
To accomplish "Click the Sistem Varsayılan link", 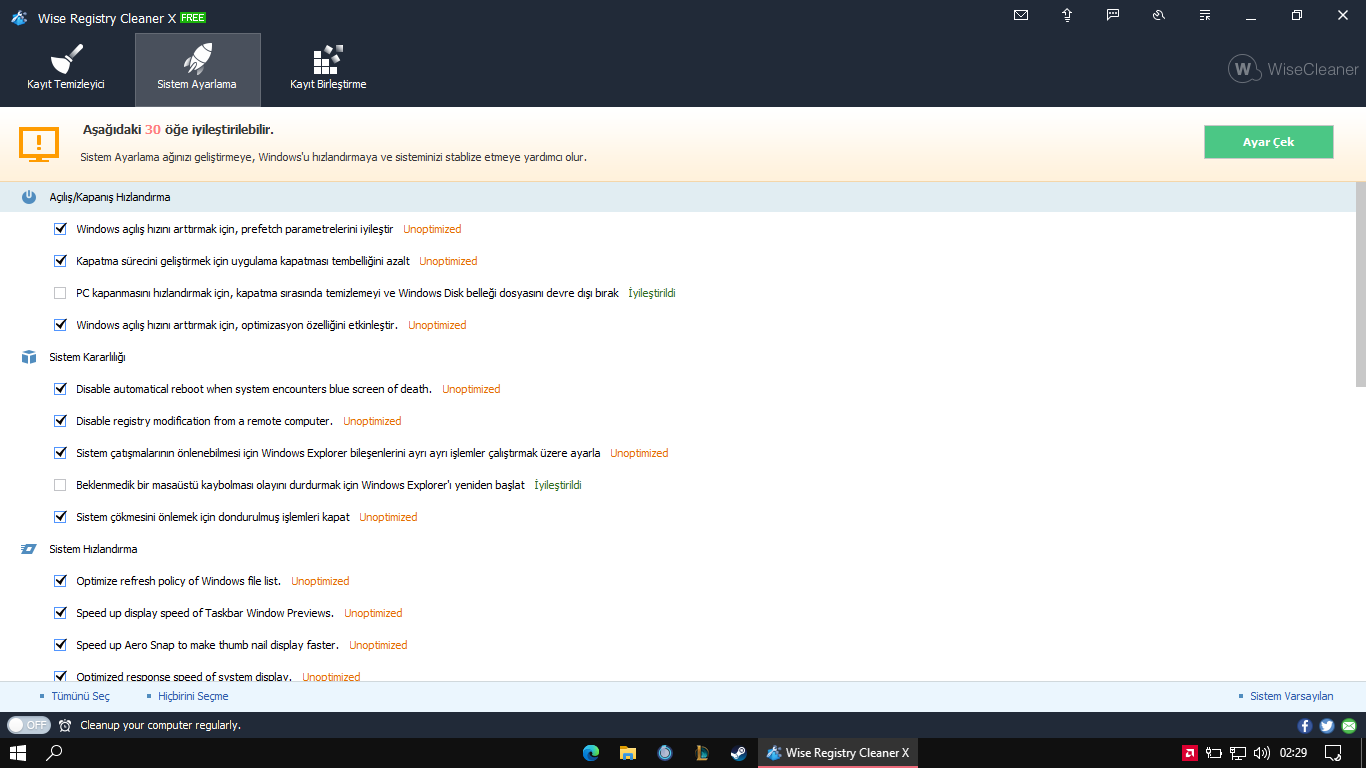I will coord(1292,696).
